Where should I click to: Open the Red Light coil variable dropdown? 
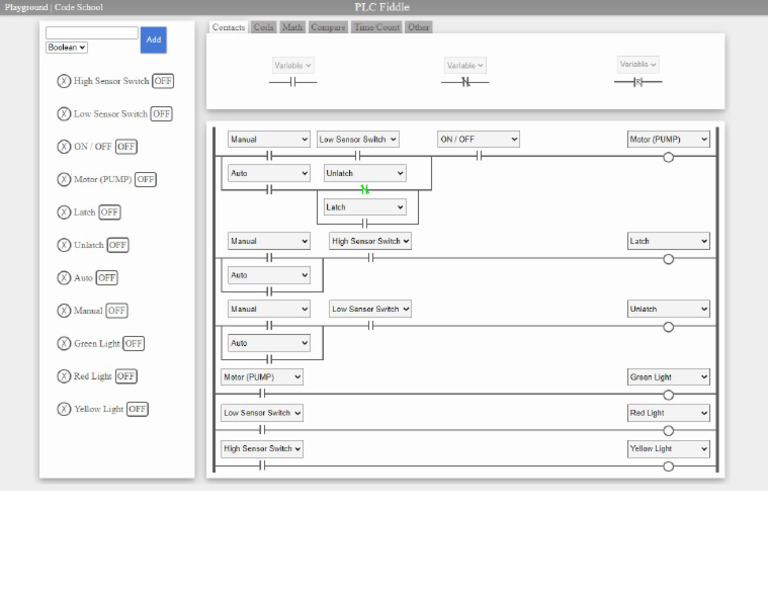[x=668, y=413]
